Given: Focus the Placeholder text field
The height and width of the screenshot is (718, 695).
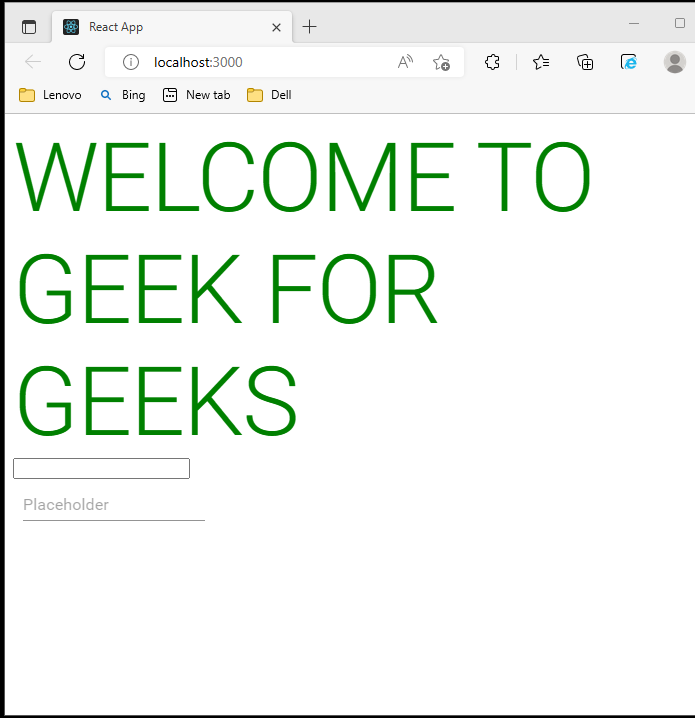Looking at the screenshot, I should [x=113, y=505].
